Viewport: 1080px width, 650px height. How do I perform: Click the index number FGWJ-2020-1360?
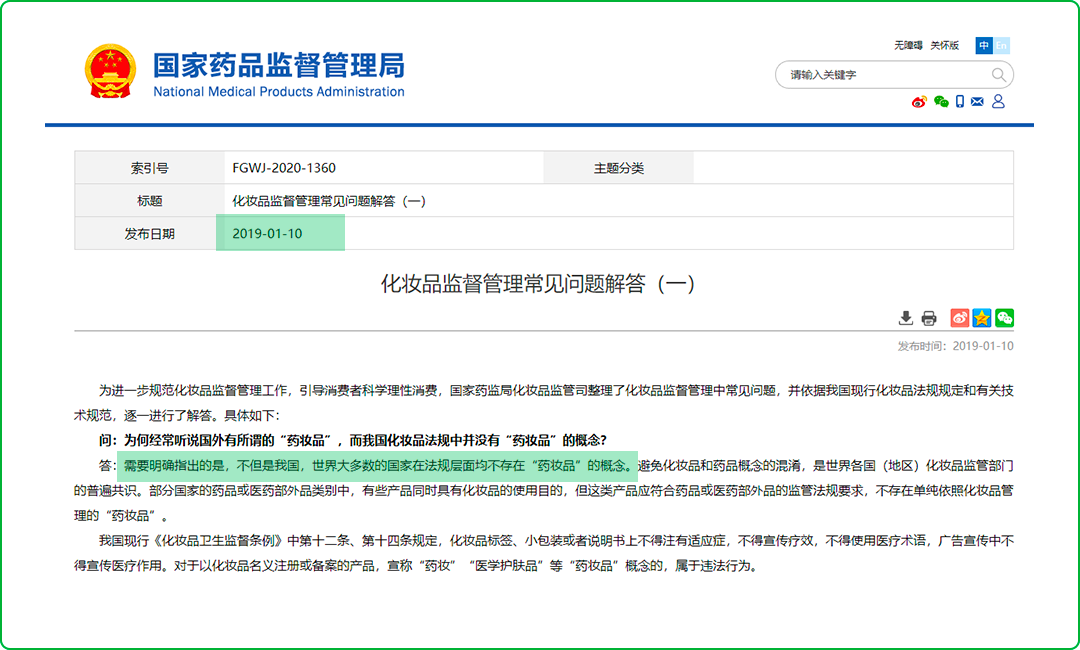(284, 168)
